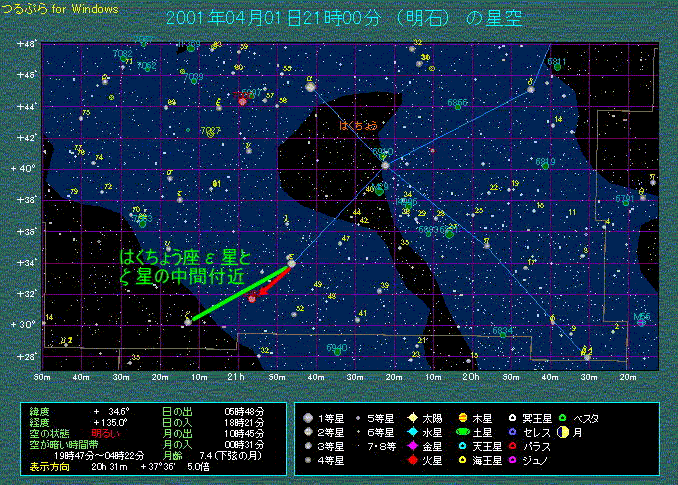The height and width of the screenshot is (485, 678).
Task: Click the Sun (太陽) legend icon
Action: tap(413, 417)
